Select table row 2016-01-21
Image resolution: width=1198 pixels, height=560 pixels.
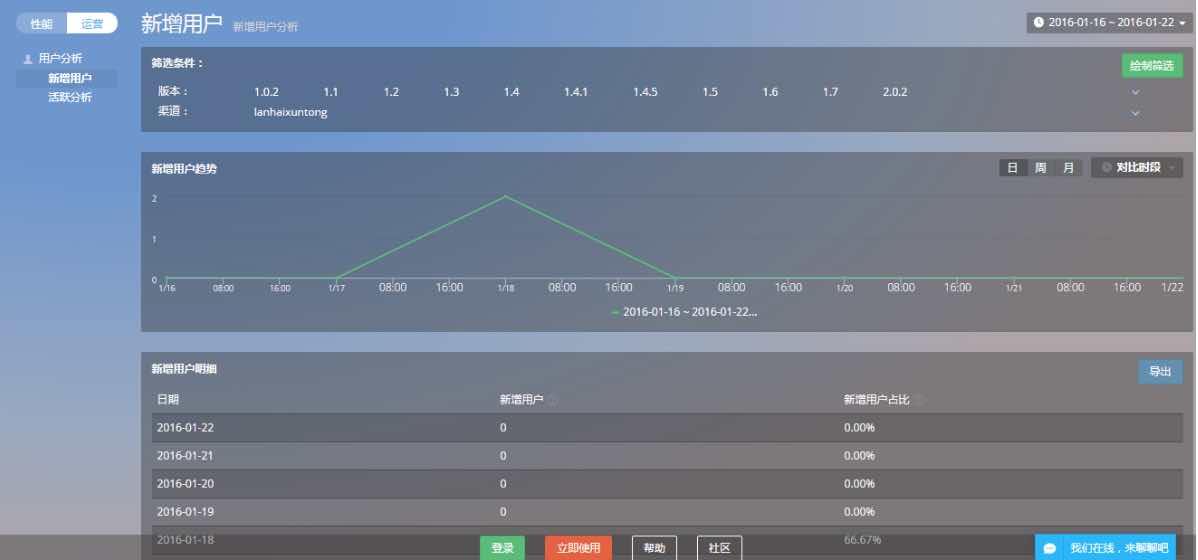click(x=666, y=456)
